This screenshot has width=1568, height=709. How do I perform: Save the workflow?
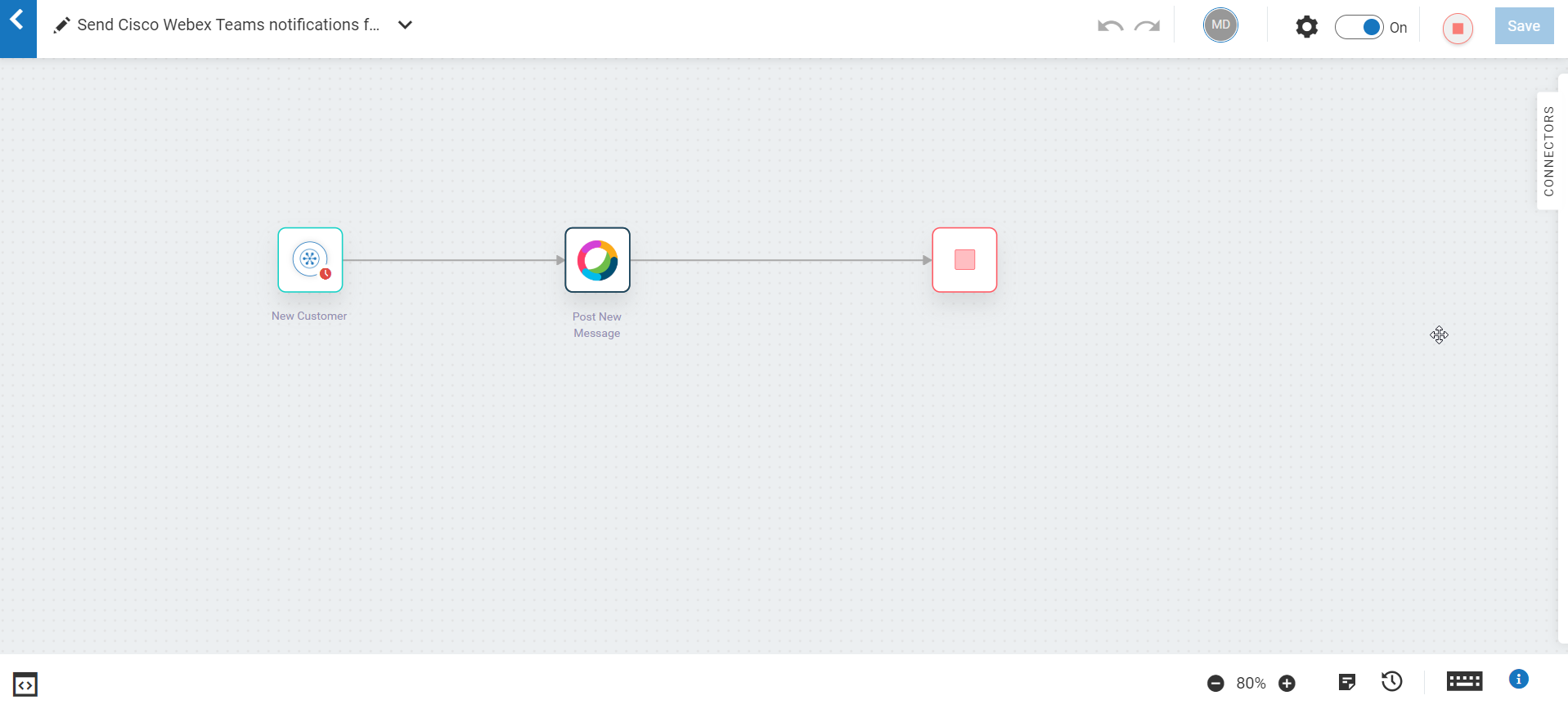click(1524, 26)
